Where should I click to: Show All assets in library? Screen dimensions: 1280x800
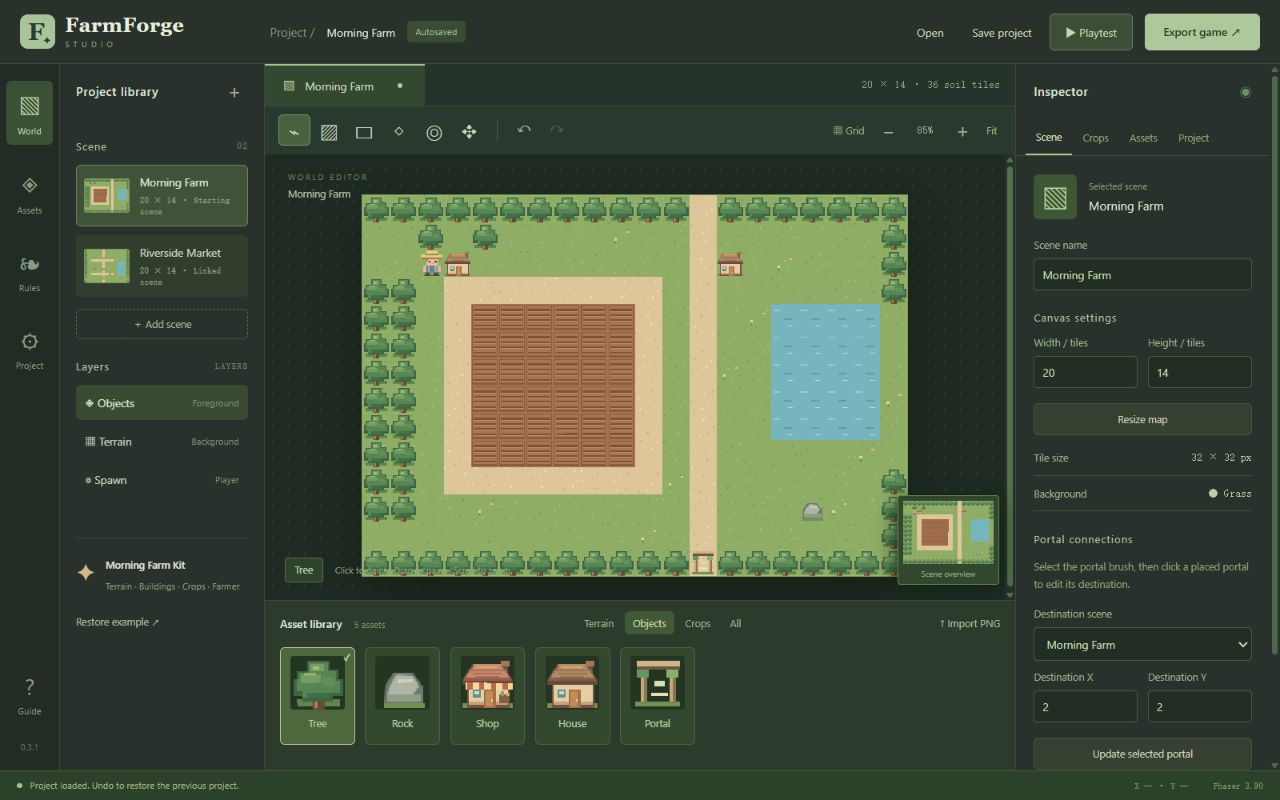[x=735, y=623]
